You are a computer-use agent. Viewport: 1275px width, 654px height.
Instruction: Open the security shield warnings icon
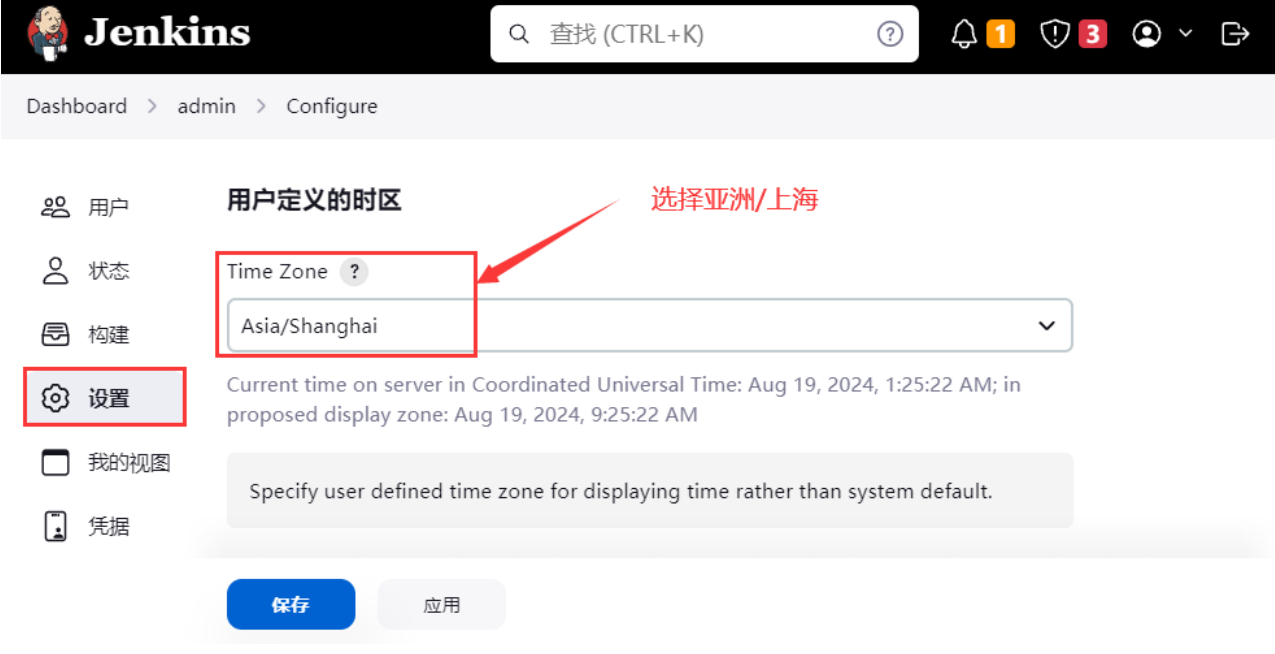click(1055, 34)
